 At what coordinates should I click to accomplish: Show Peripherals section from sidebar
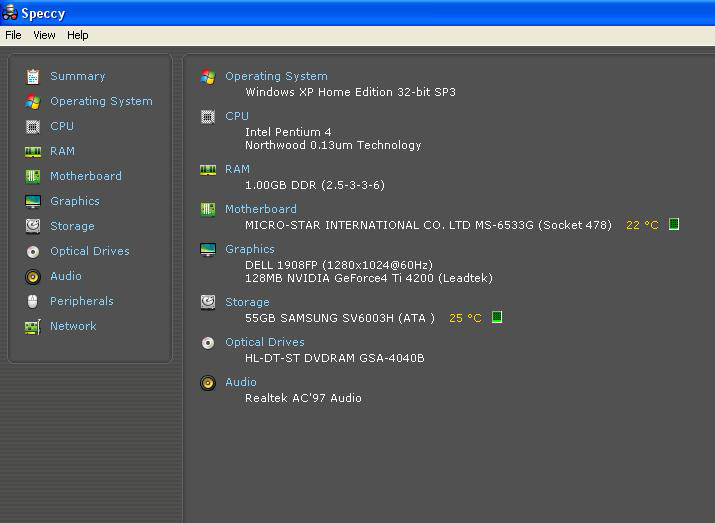point(82,301)
